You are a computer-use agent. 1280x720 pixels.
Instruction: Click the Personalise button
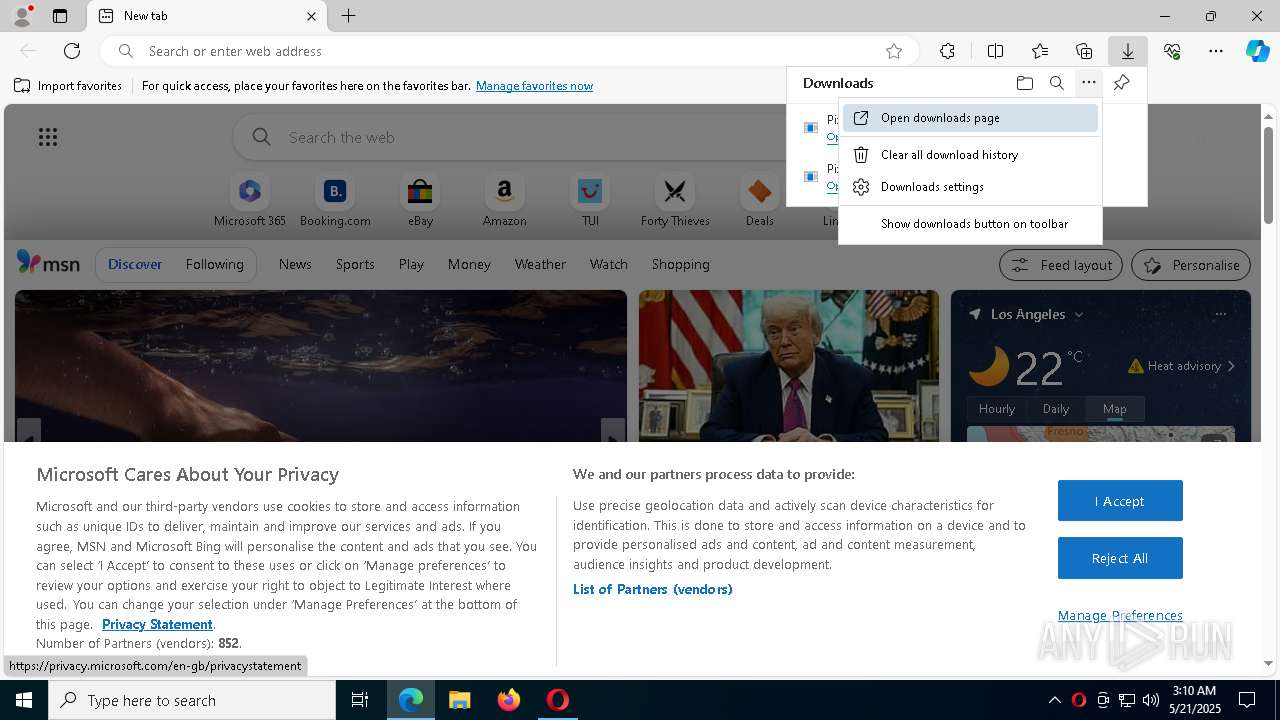pyautogui.click(x=1191, y=265)
